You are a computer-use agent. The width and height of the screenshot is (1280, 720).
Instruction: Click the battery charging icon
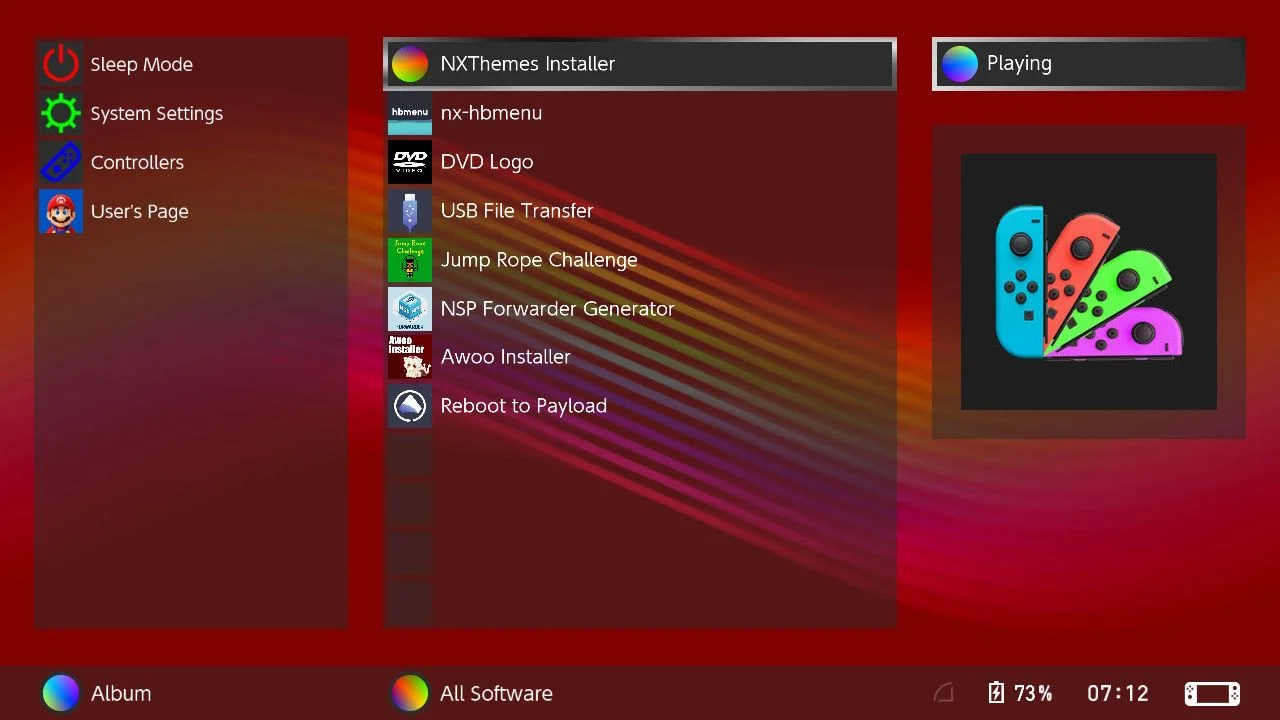point(996,693)
